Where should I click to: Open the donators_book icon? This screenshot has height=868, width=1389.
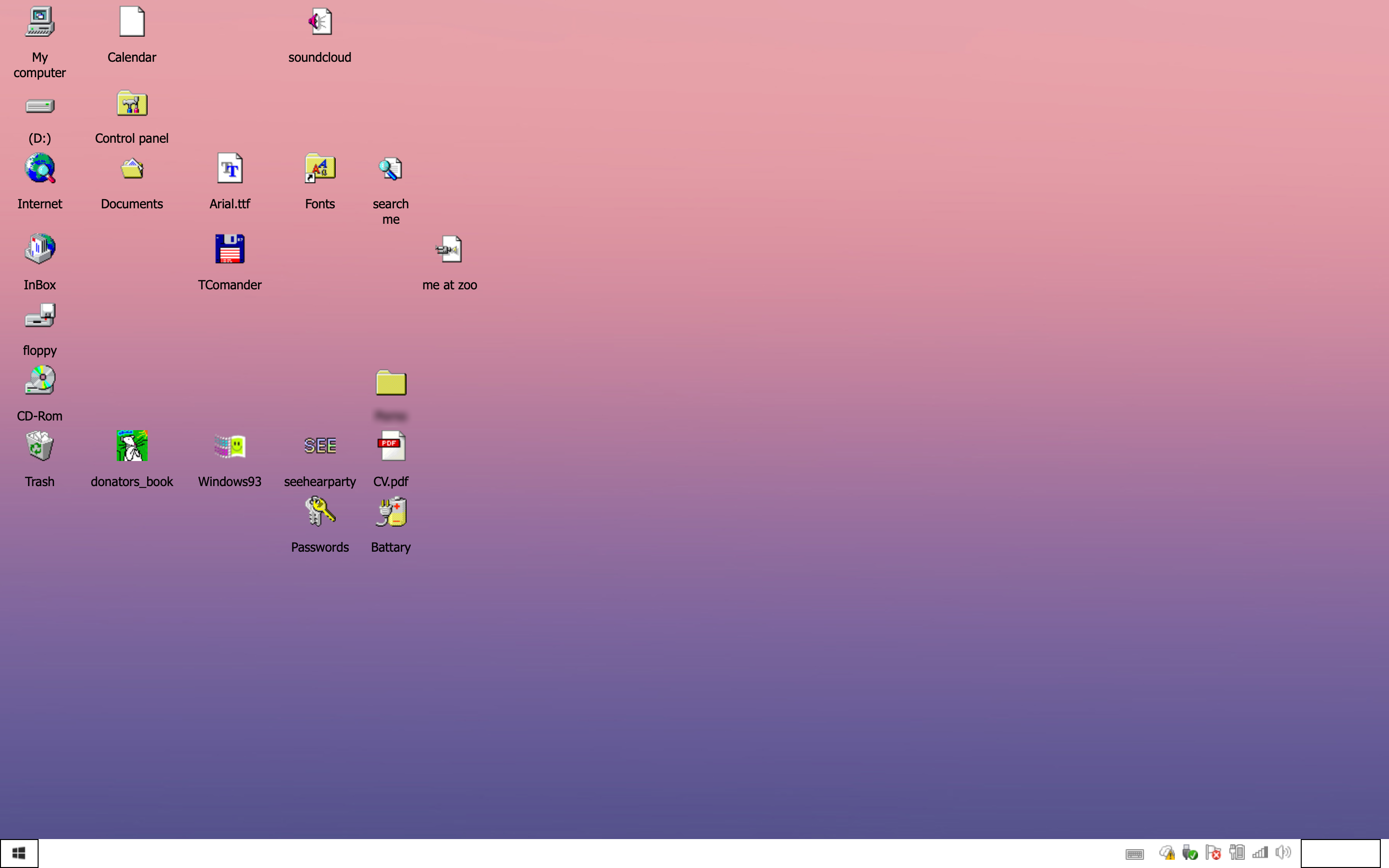(132, 446)
